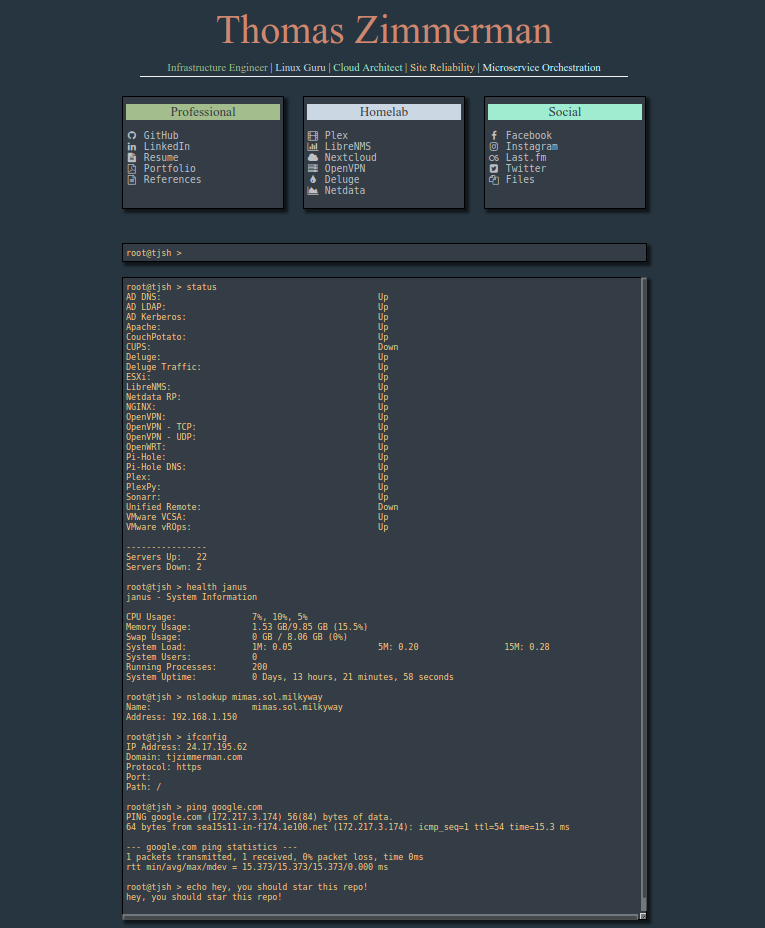Open the References link
Screen dimensions: 765x928
[x=172, y=179]
